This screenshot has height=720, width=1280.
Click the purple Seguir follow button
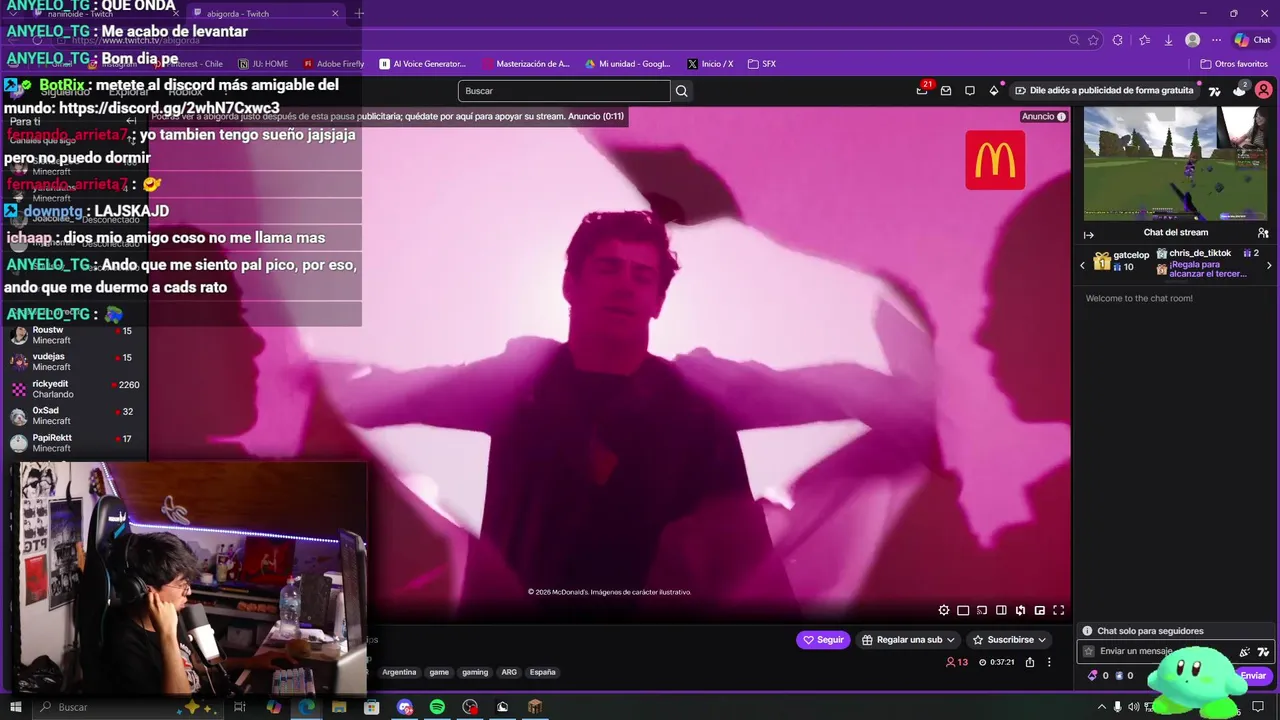tap(822, 640)
